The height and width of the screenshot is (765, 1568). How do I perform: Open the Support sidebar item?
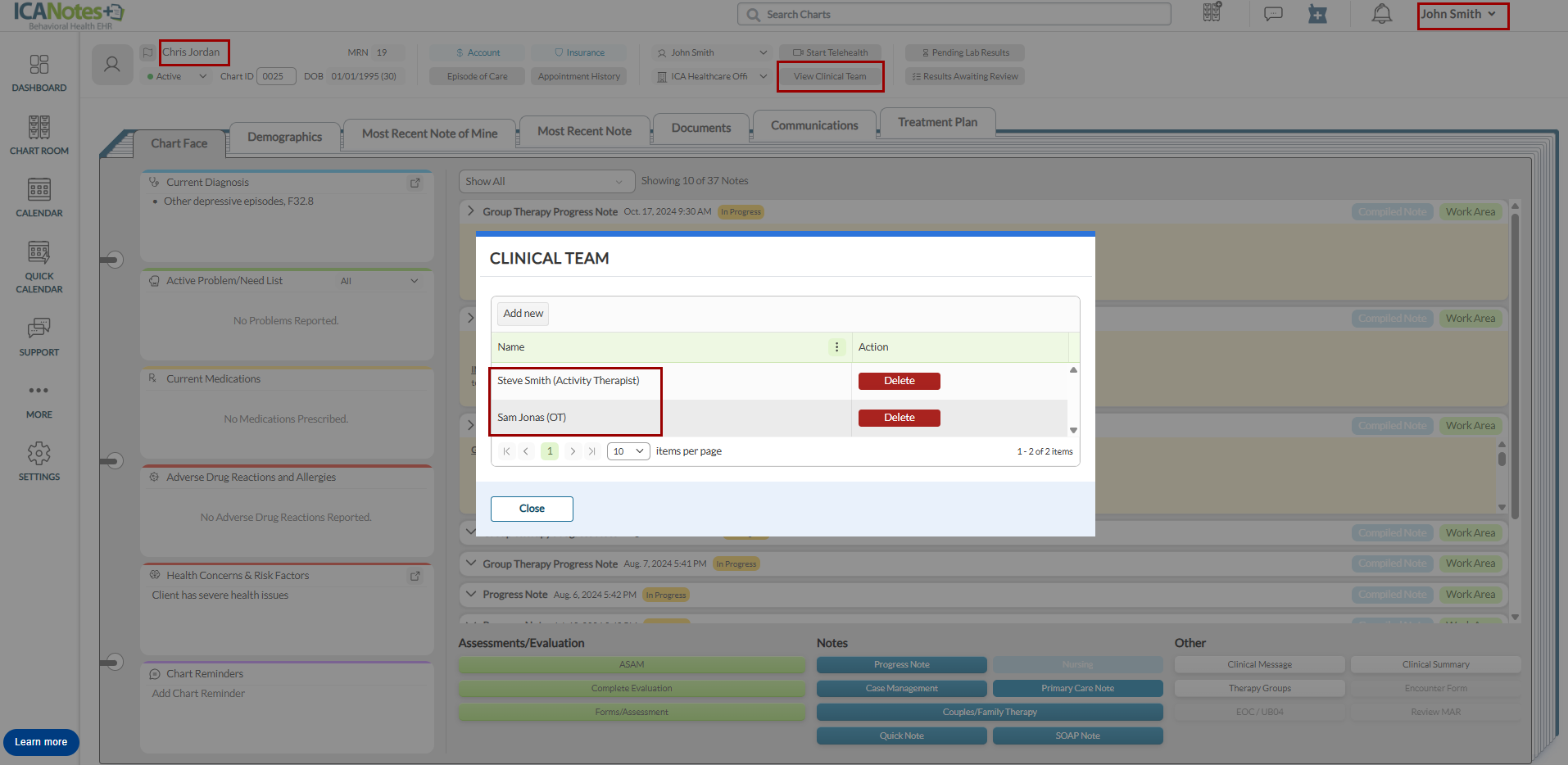[39, 337]
